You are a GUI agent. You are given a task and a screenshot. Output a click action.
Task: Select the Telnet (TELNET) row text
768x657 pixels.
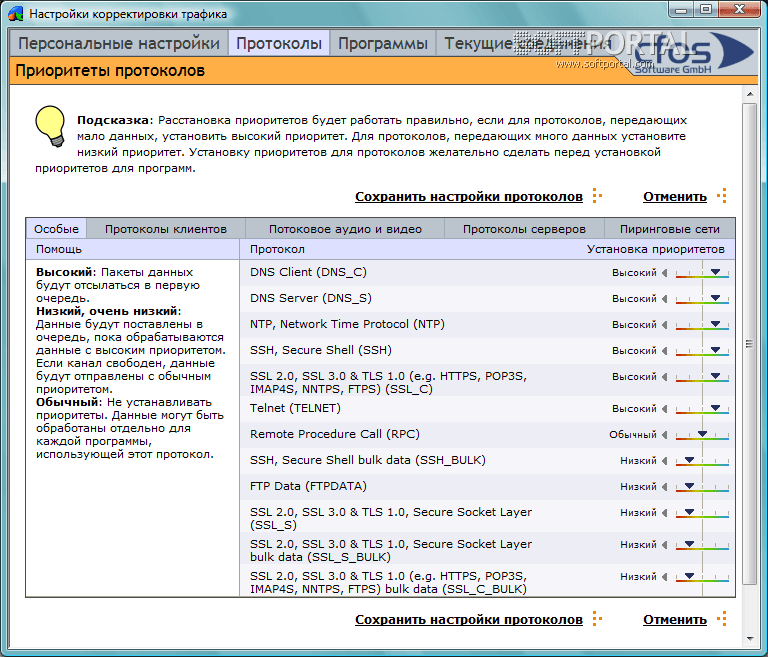tap(295, 408)
